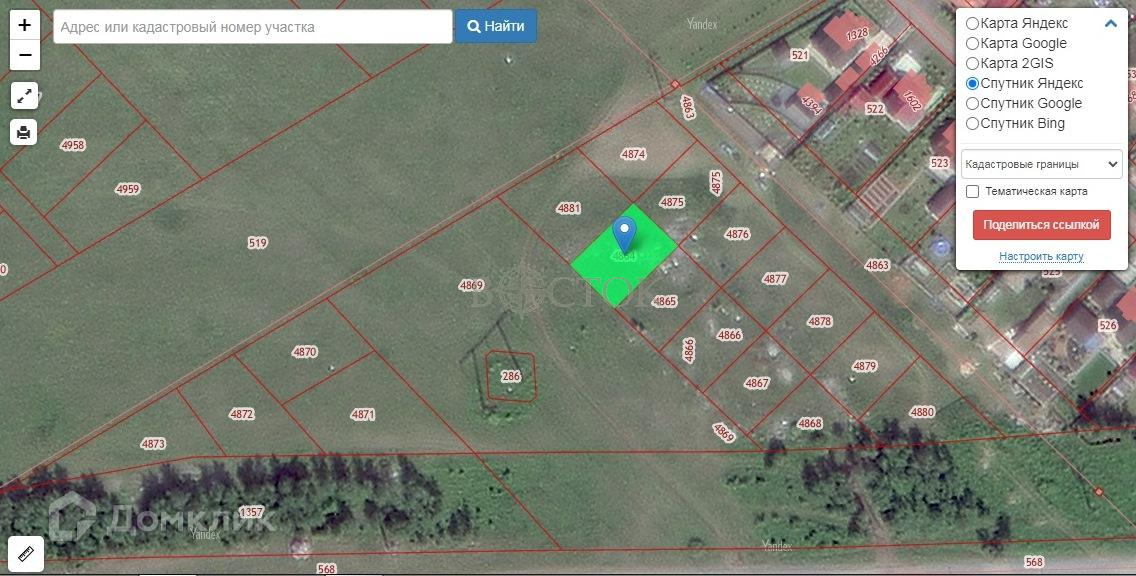Click the blue location pin marker

[x=624, y=235]
